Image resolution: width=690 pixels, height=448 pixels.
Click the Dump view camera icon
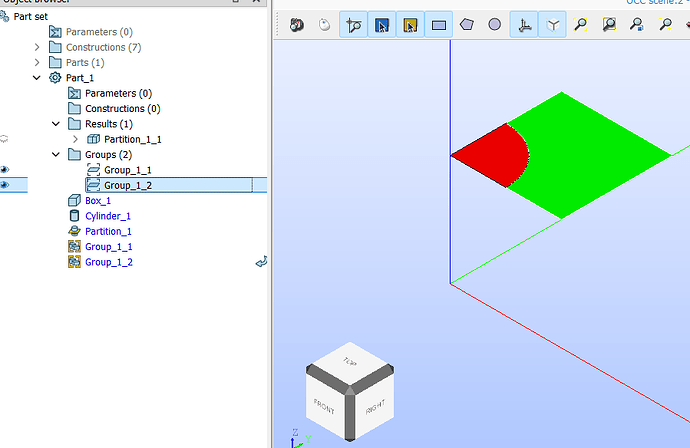[297, 25]
